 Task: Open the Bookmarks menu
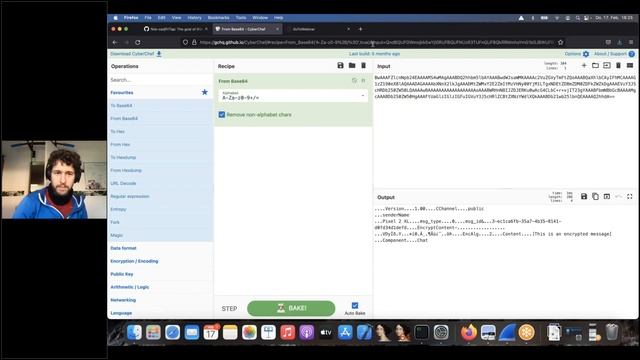coord(218,18)
